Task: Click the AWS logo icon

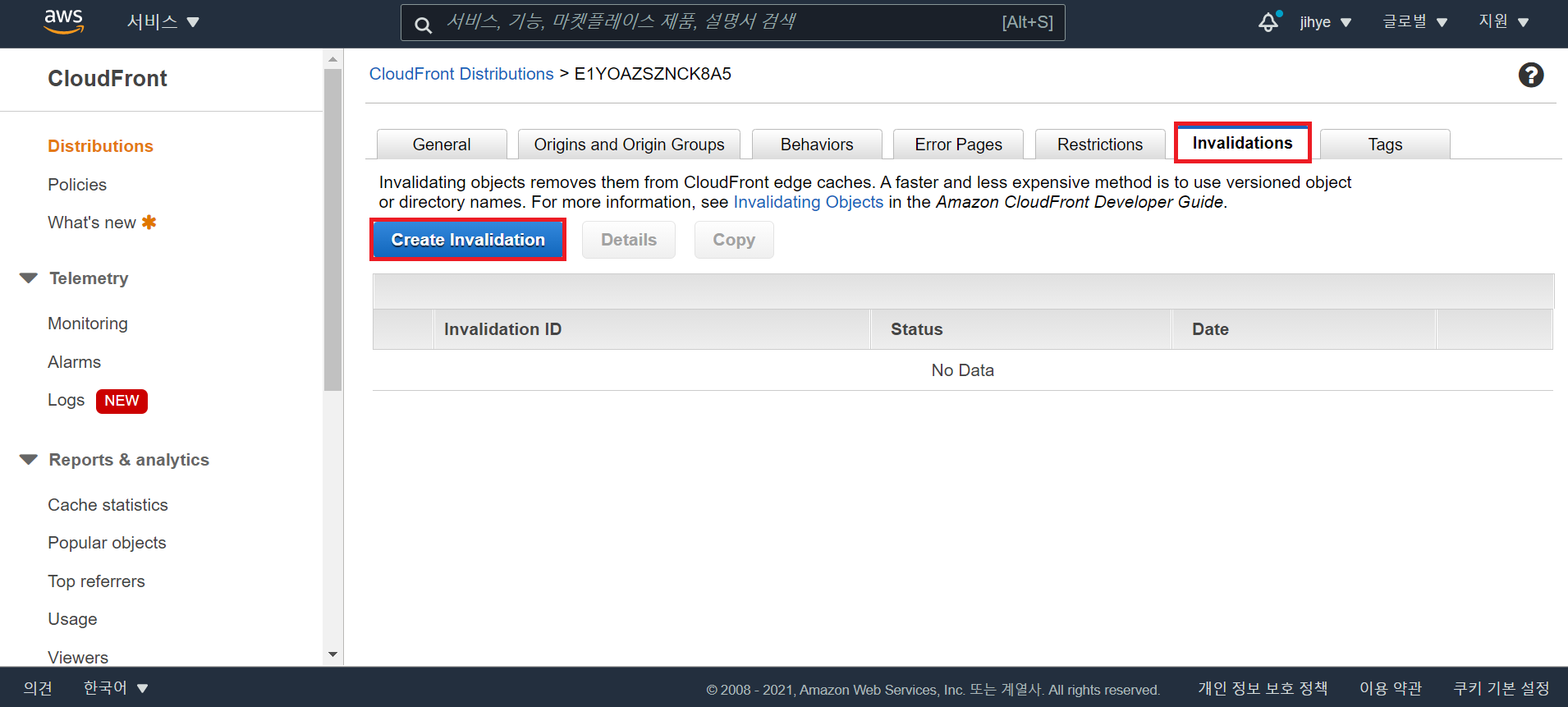Action: (64, 22)
